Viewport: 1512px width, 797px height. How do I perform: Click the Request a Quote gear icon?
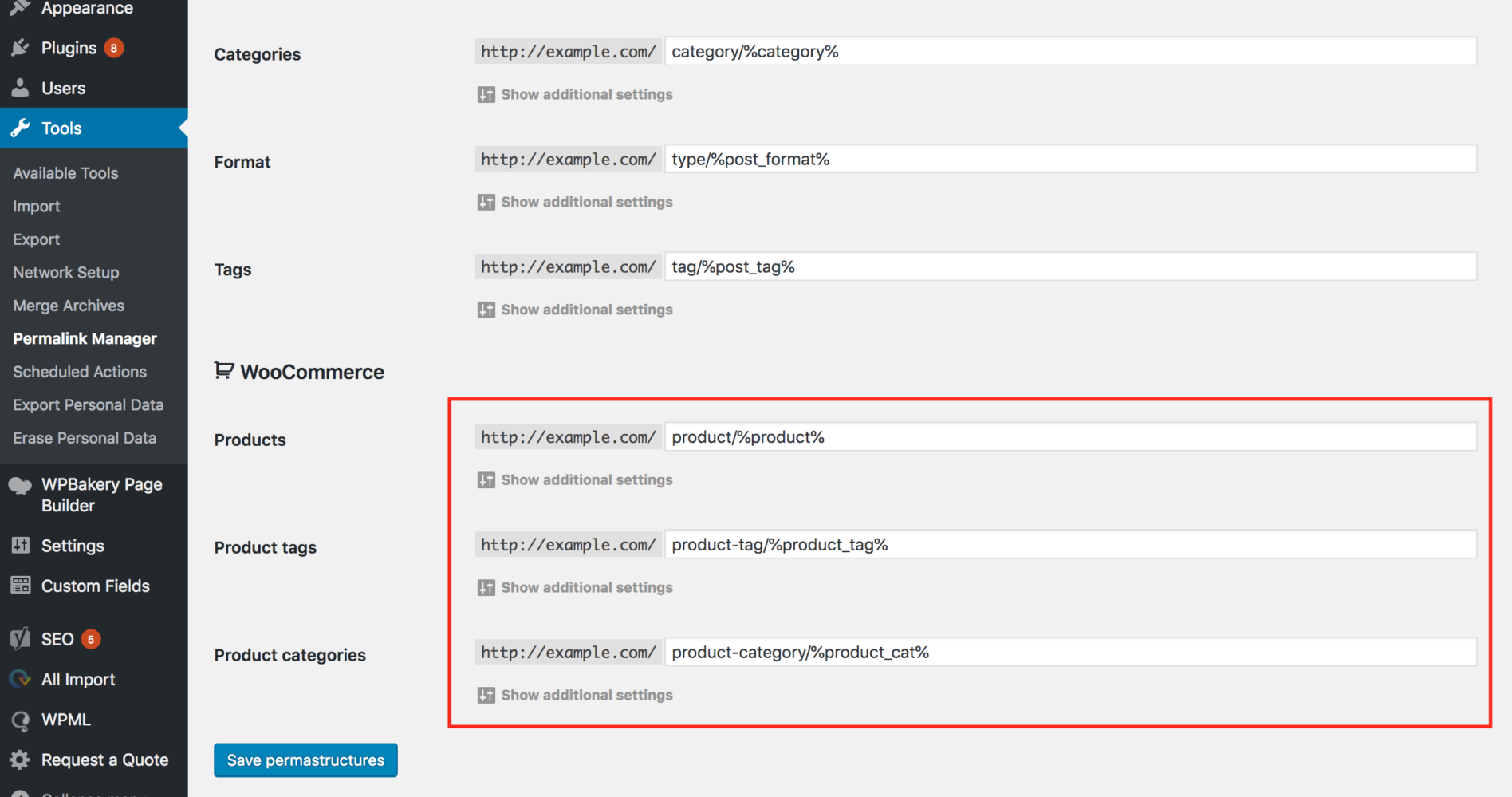[x=20, y=760]
